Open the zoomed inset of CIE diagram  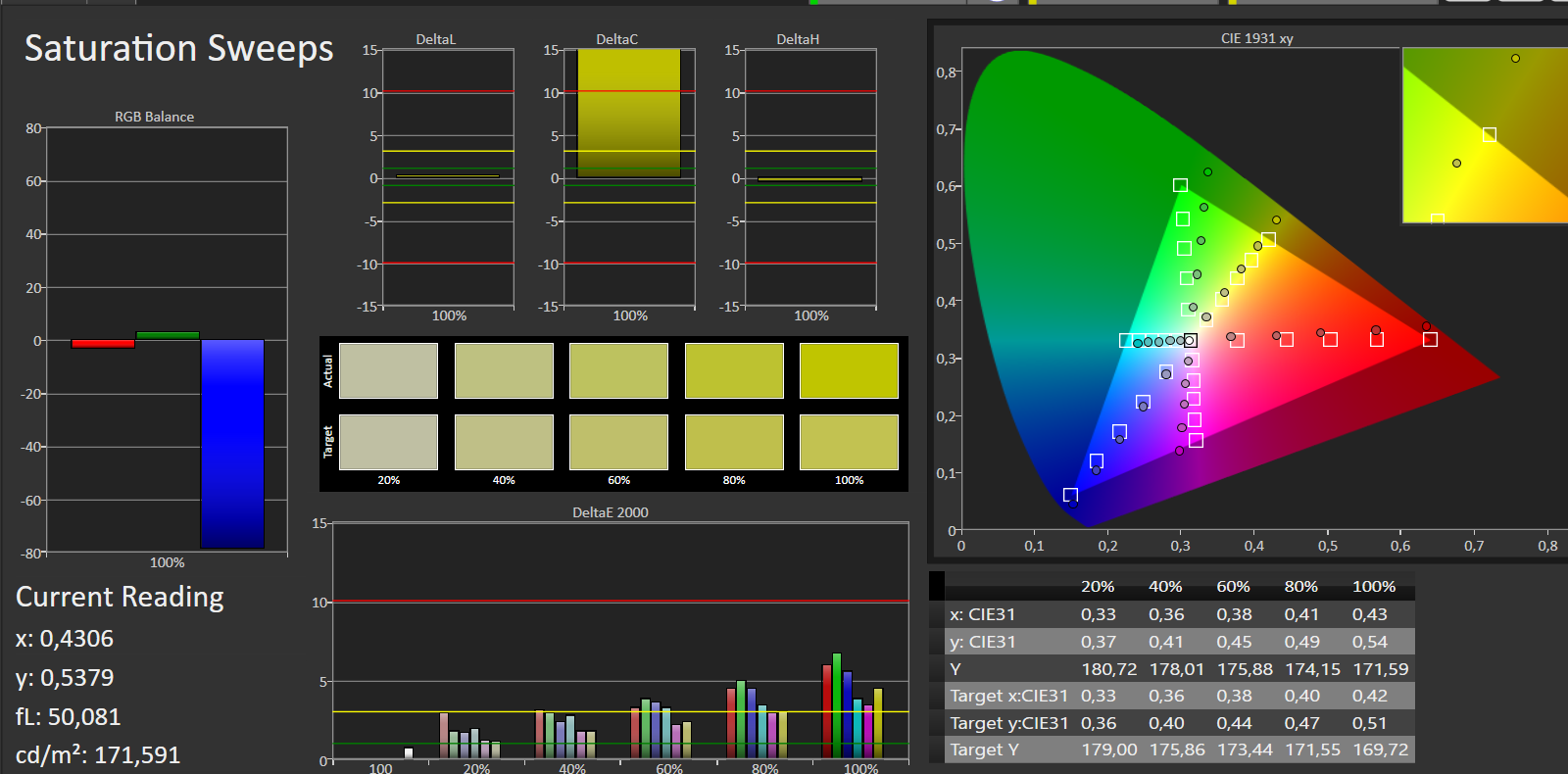coord(1484,135)
